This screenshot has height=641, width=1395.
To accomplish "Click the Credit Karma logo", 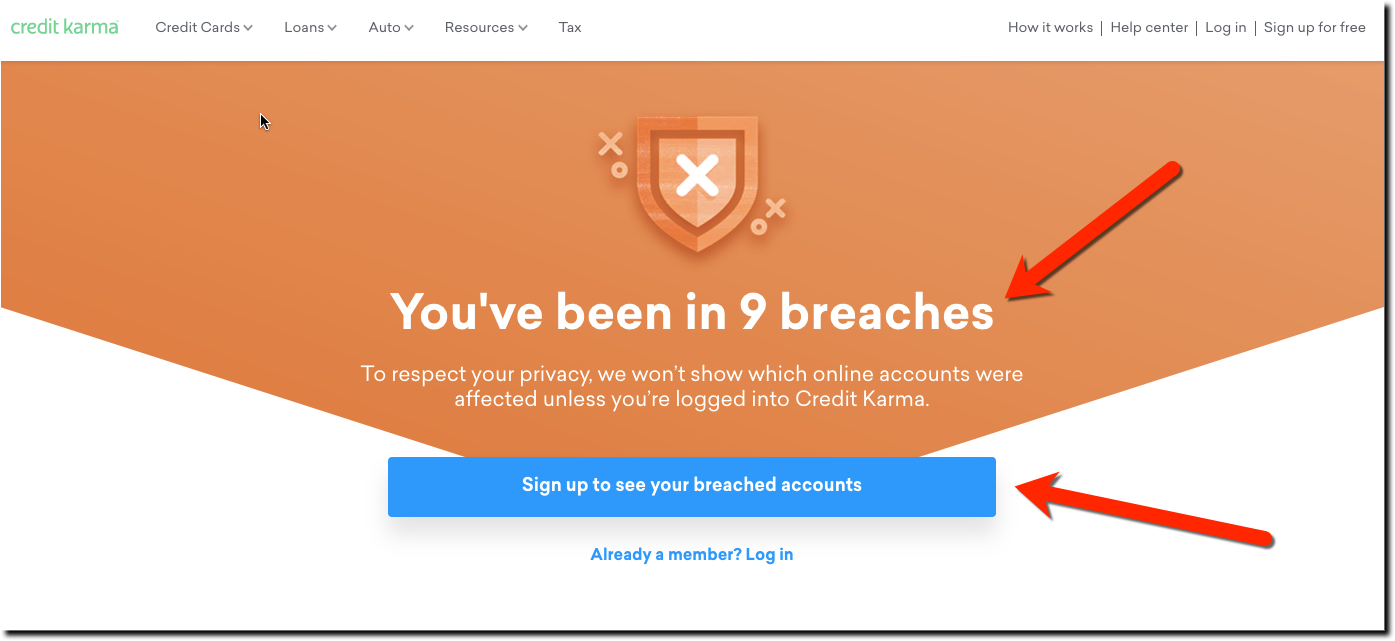I will (x=65, y=27).
